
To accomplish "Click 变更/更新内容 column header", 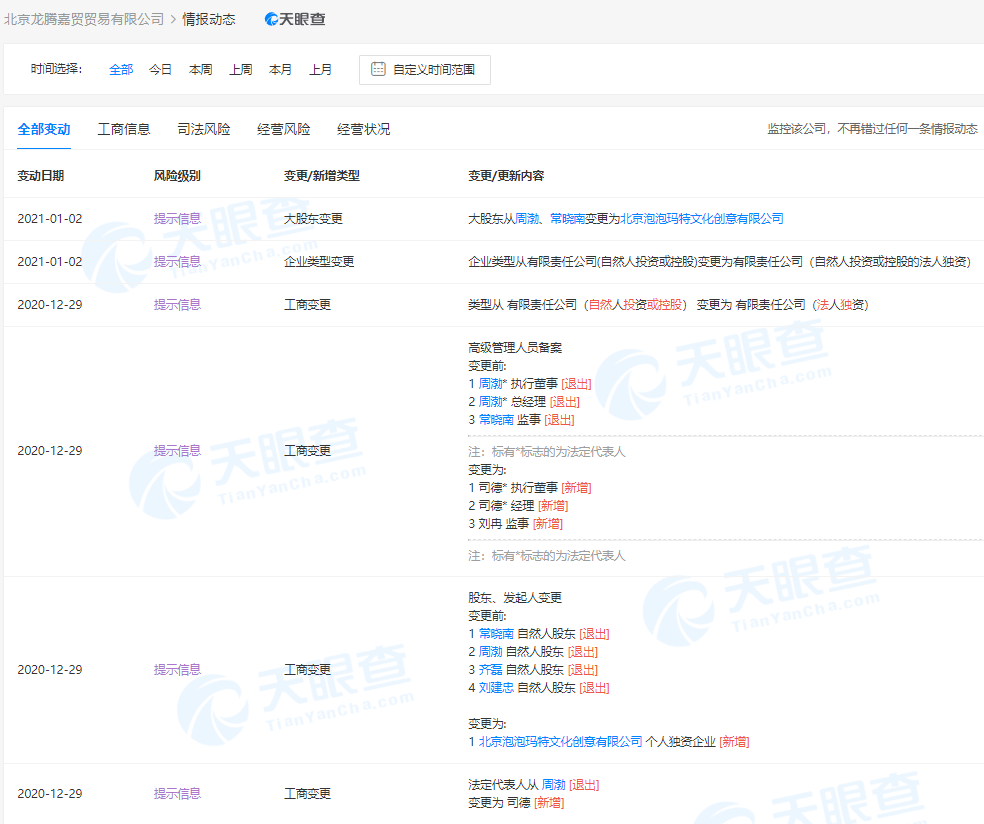I will click(x=506, y=176).
